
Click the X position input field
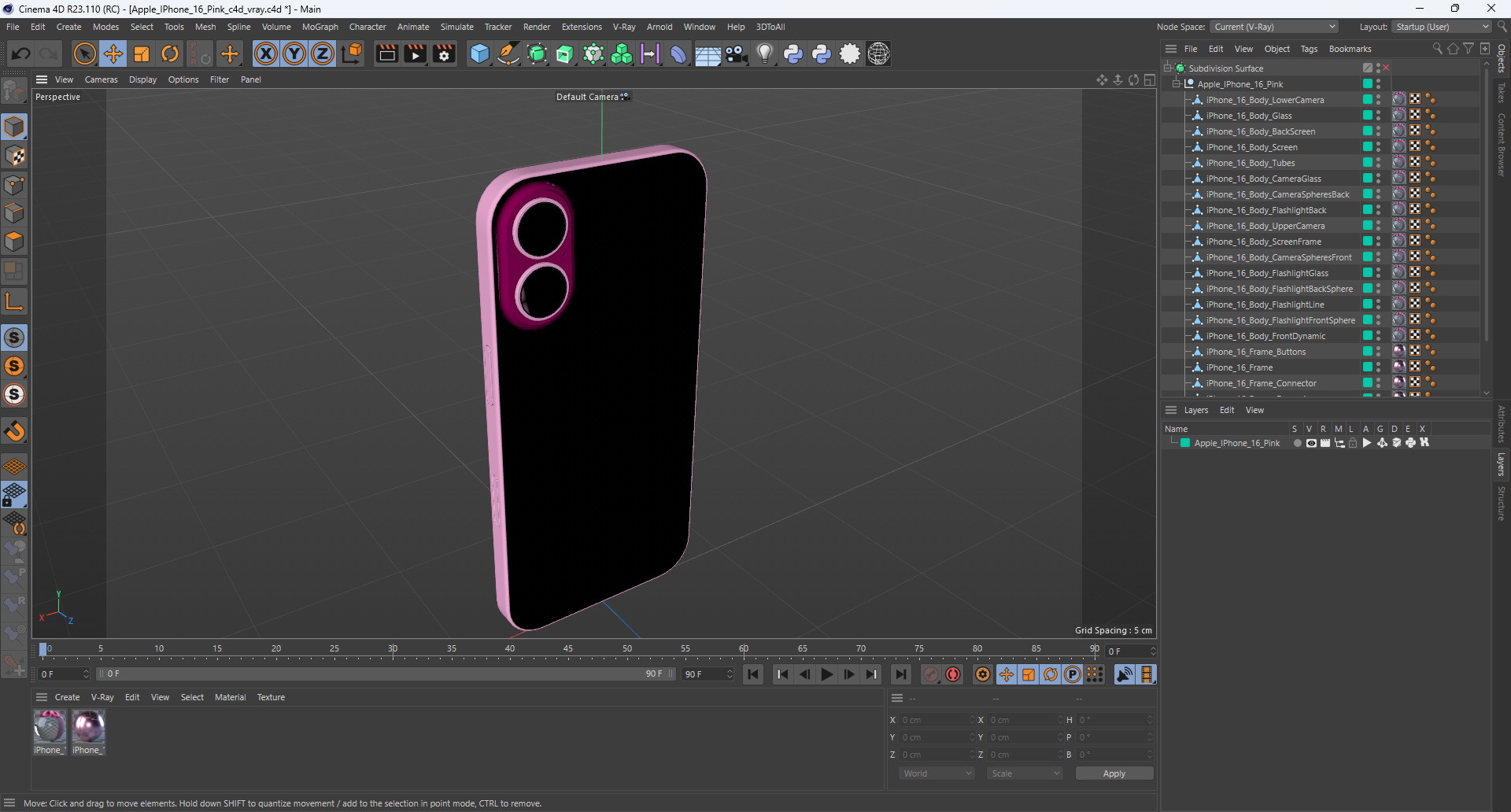point(937,720)
